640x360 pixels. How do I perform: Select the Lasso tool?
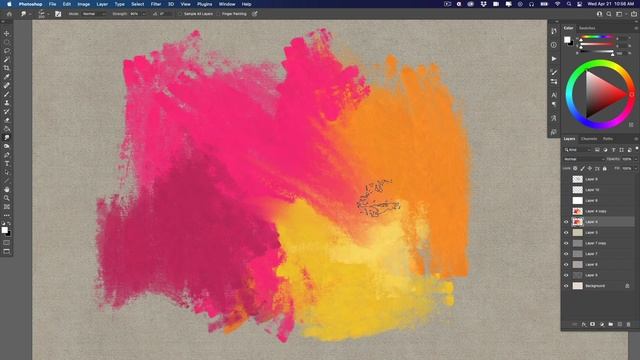click(7, 51)
